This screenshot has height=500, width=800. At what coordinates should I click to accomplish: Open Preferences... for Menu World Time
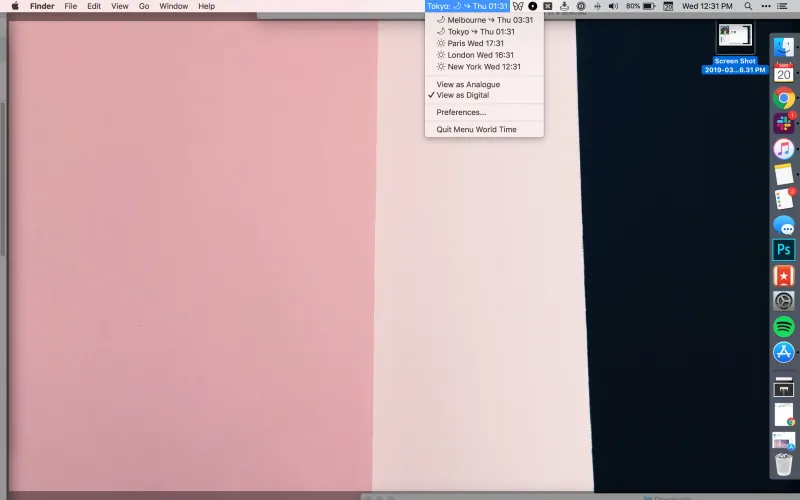pyautogui.click(x=484, y=112)
